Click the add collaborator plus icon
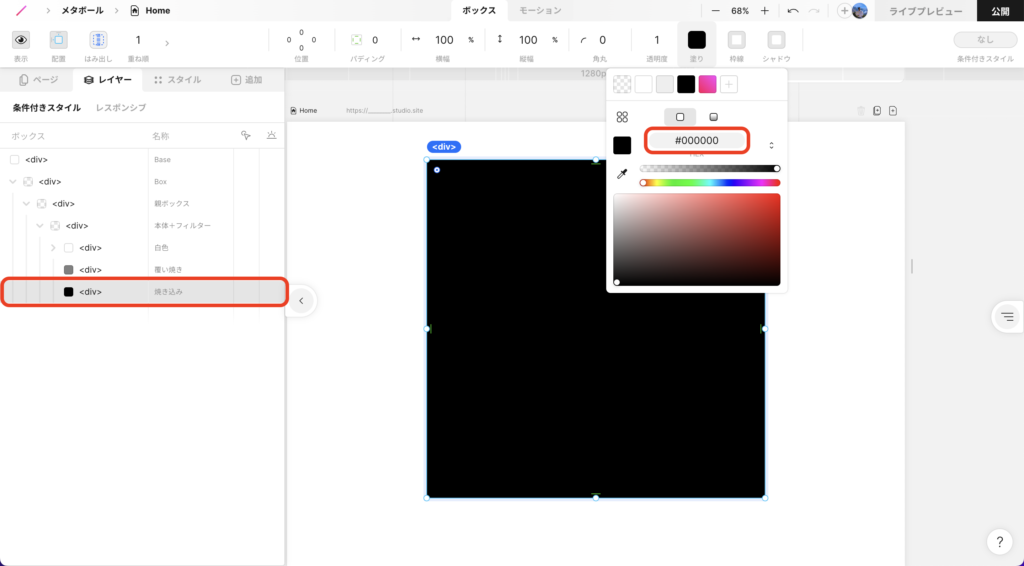 pos(844,11)
